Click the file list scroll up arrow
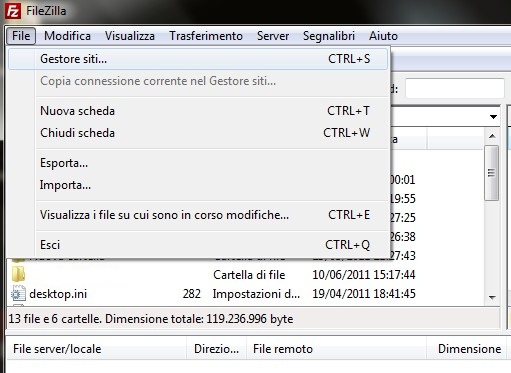This screenshot has height=373, width=511. click(x=492, y=136)
